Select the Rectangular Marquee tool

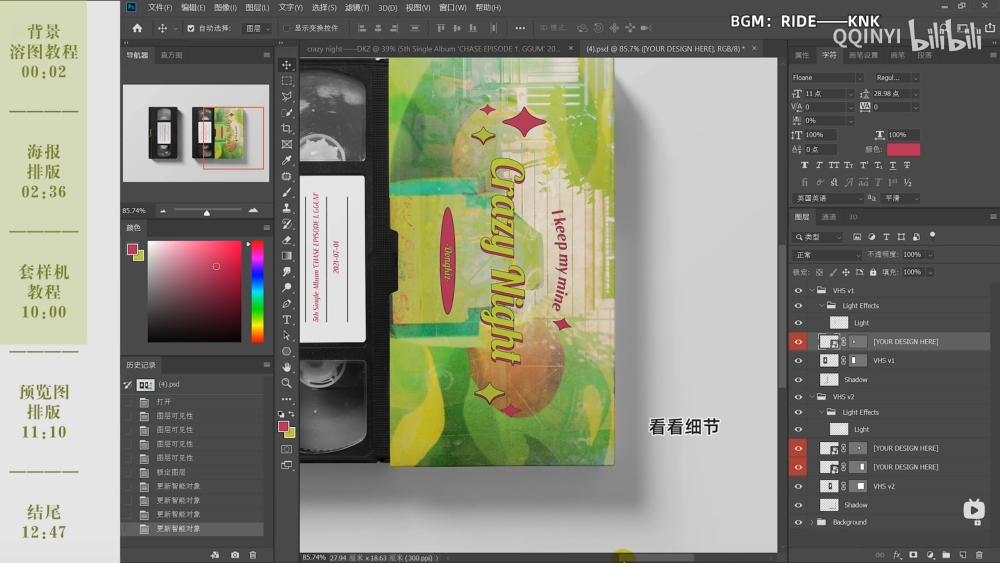(x=287, y=81)
